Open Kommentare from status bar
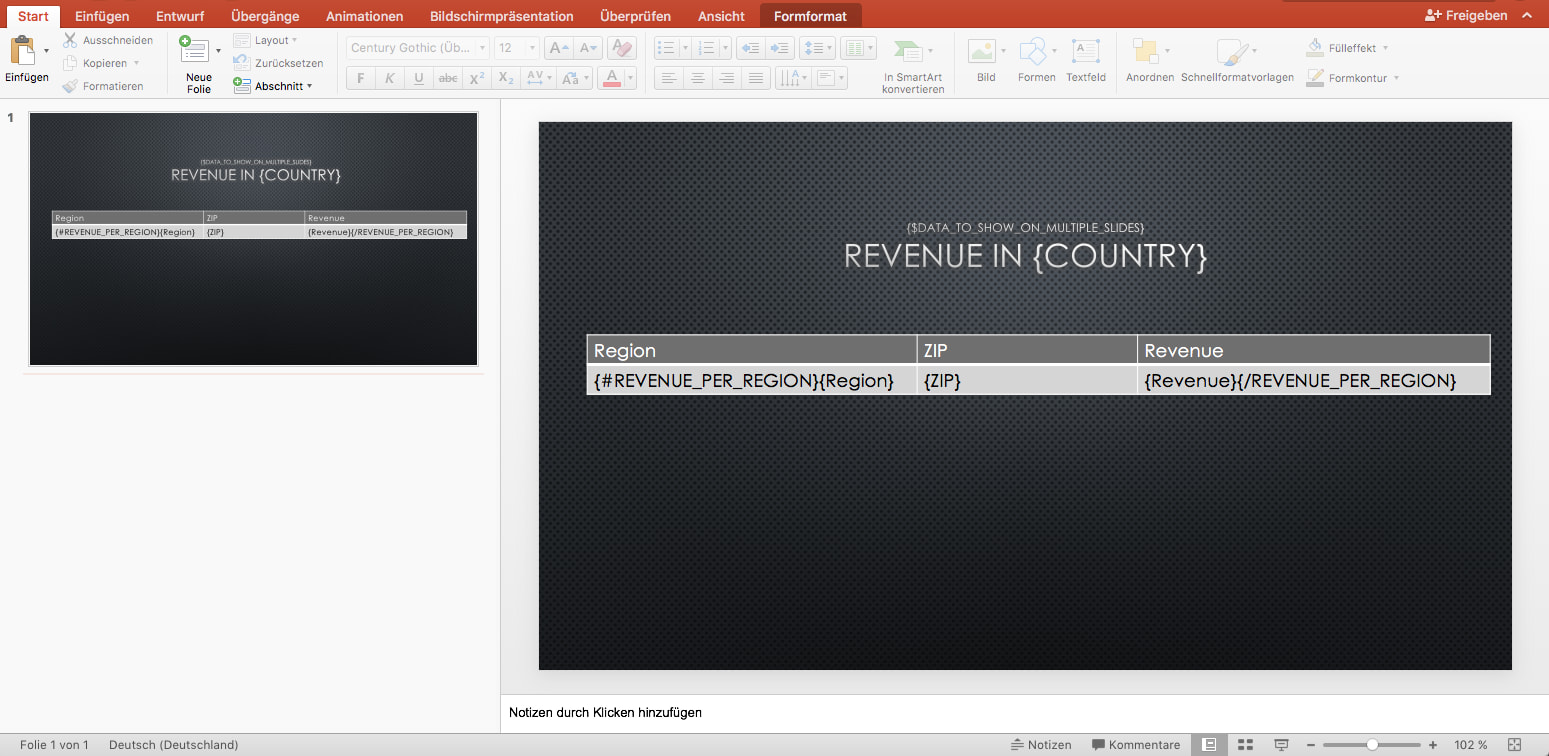This screenshot has width=1549, height=756. [1136, 745]
